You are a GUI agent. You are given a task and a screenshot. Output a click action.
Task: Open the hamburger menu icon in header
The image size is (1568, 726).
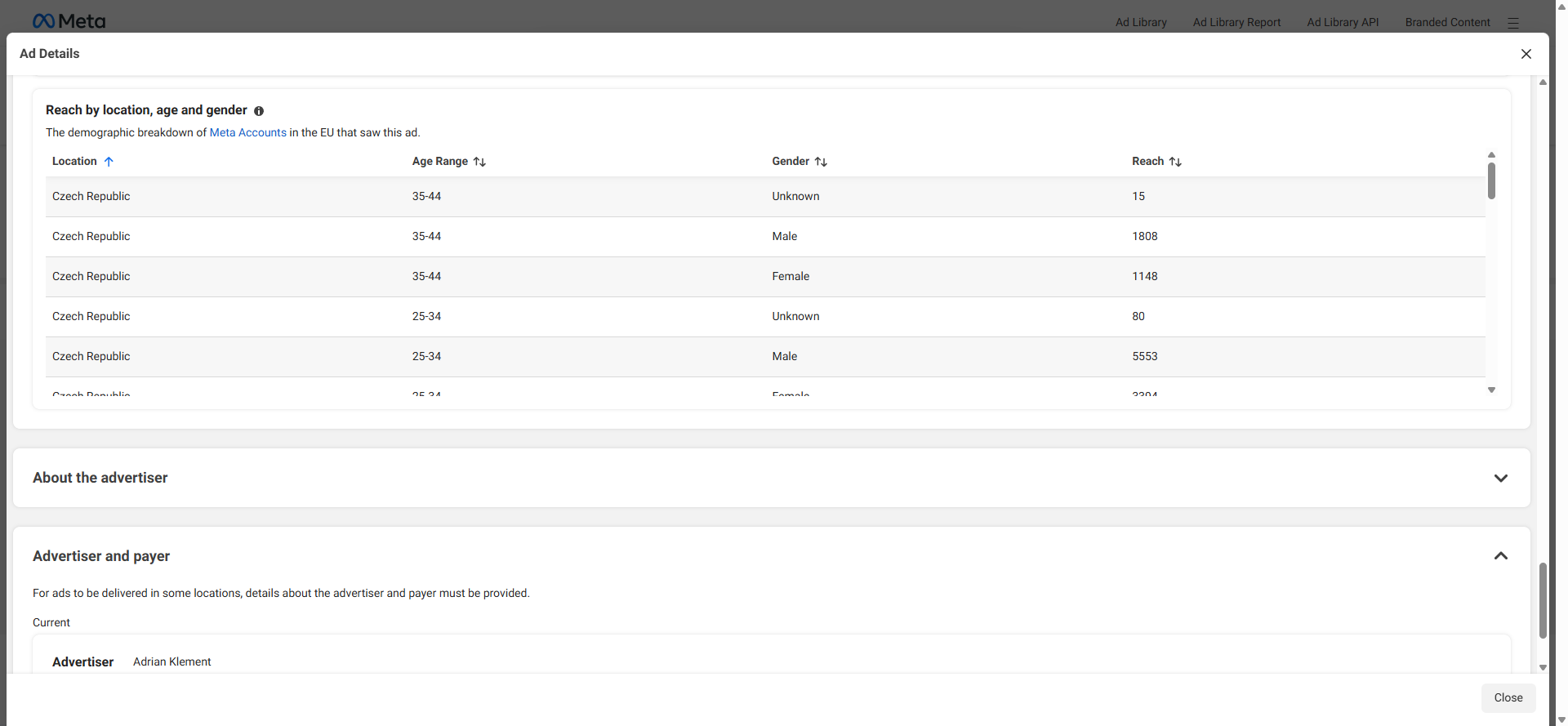pyautogui.click(x=1513, y=23)
